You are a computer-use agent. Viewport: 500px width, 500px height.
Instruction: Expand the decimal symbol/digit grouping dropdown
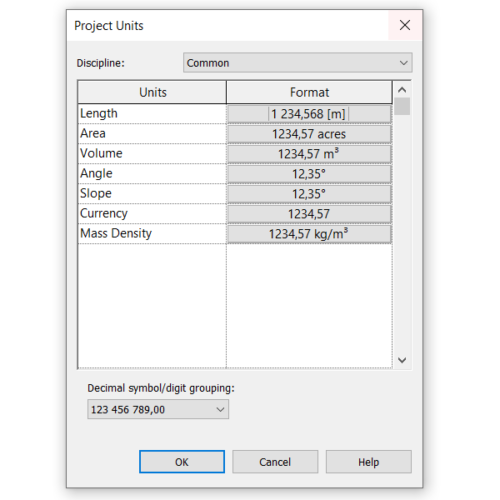click(158, 409)
